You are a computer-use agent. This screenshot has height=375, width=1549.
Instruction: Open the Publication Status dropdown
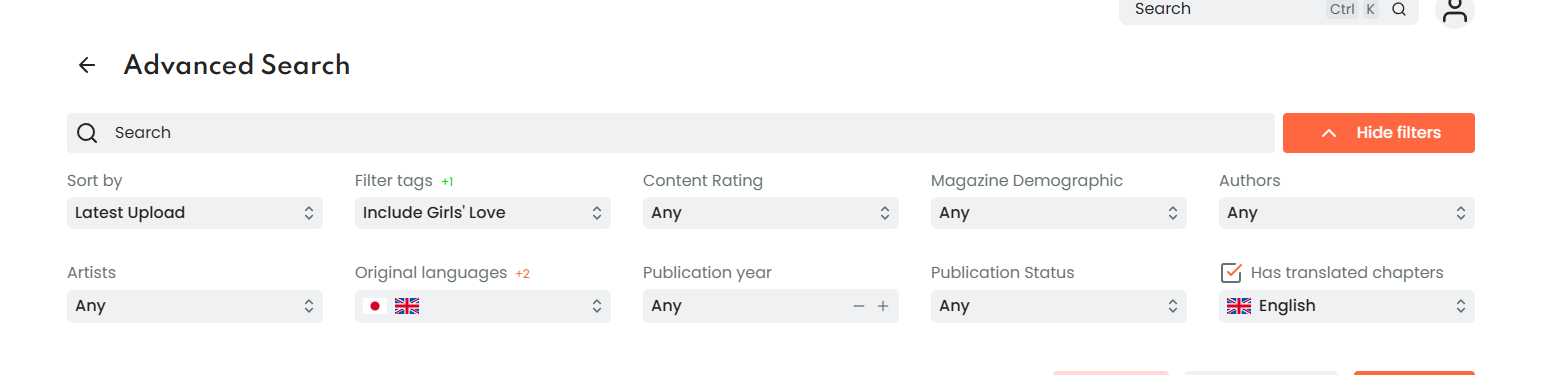click(x=1059, y=306)
